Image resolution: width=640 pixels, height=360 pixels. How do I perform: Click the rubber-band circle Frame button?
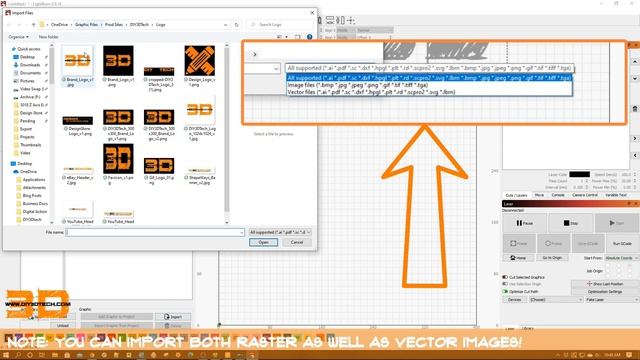click(553, 243)
